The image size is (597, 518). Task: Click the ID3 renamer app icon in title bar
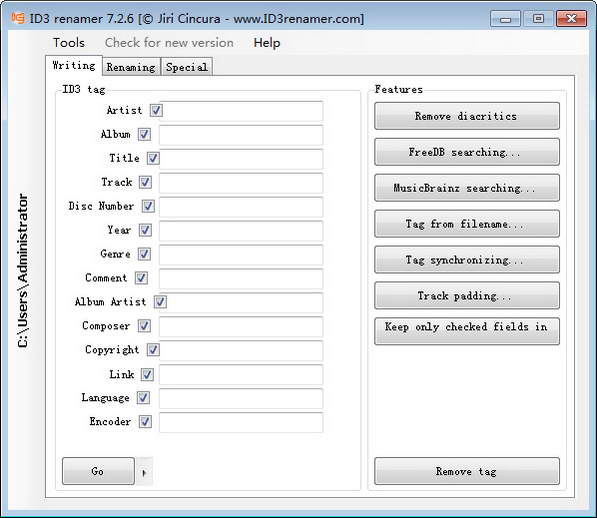click(x=18, y=18)
